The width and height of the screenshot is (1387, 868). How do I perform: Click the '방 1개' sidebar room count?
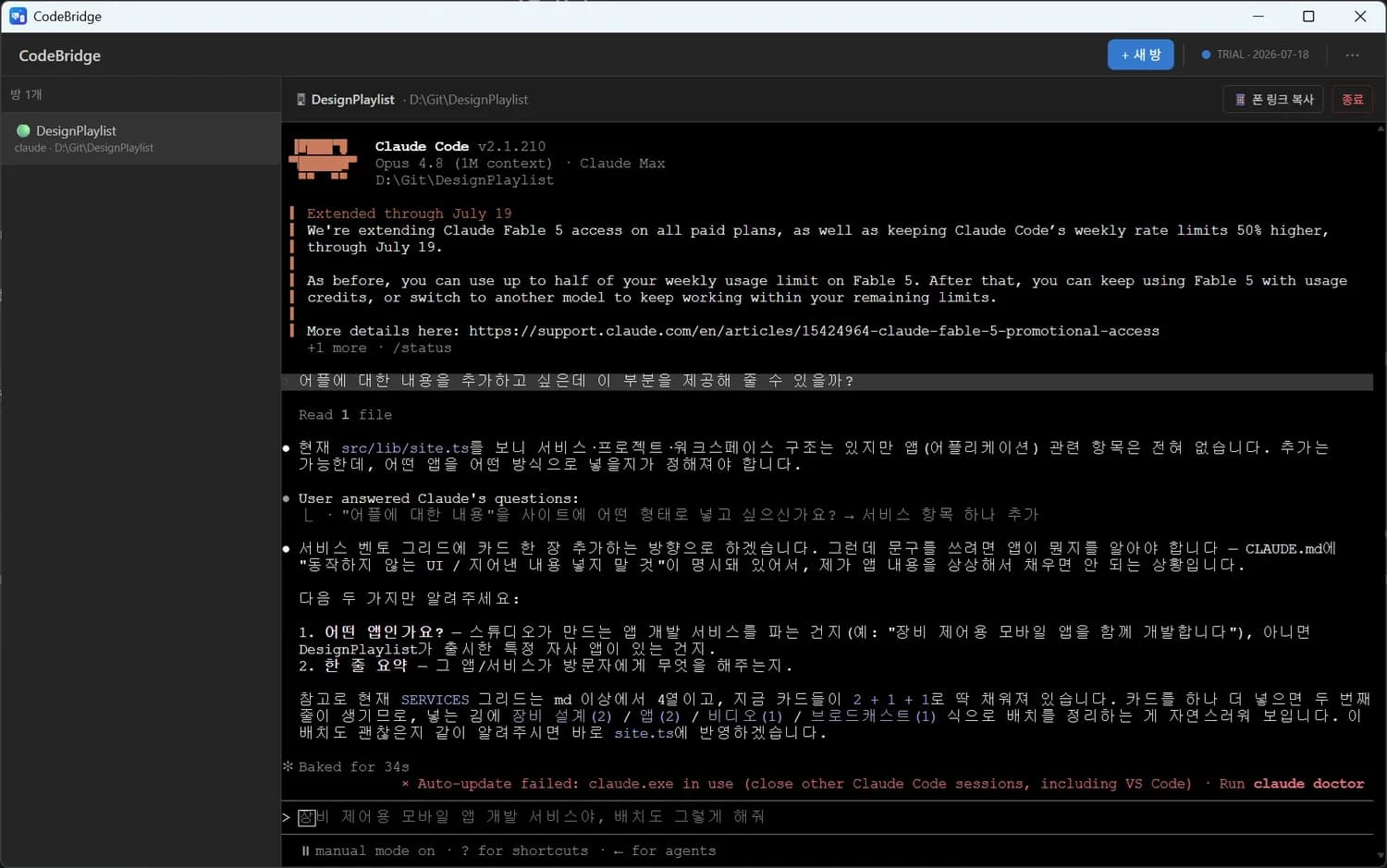[26, 94]
